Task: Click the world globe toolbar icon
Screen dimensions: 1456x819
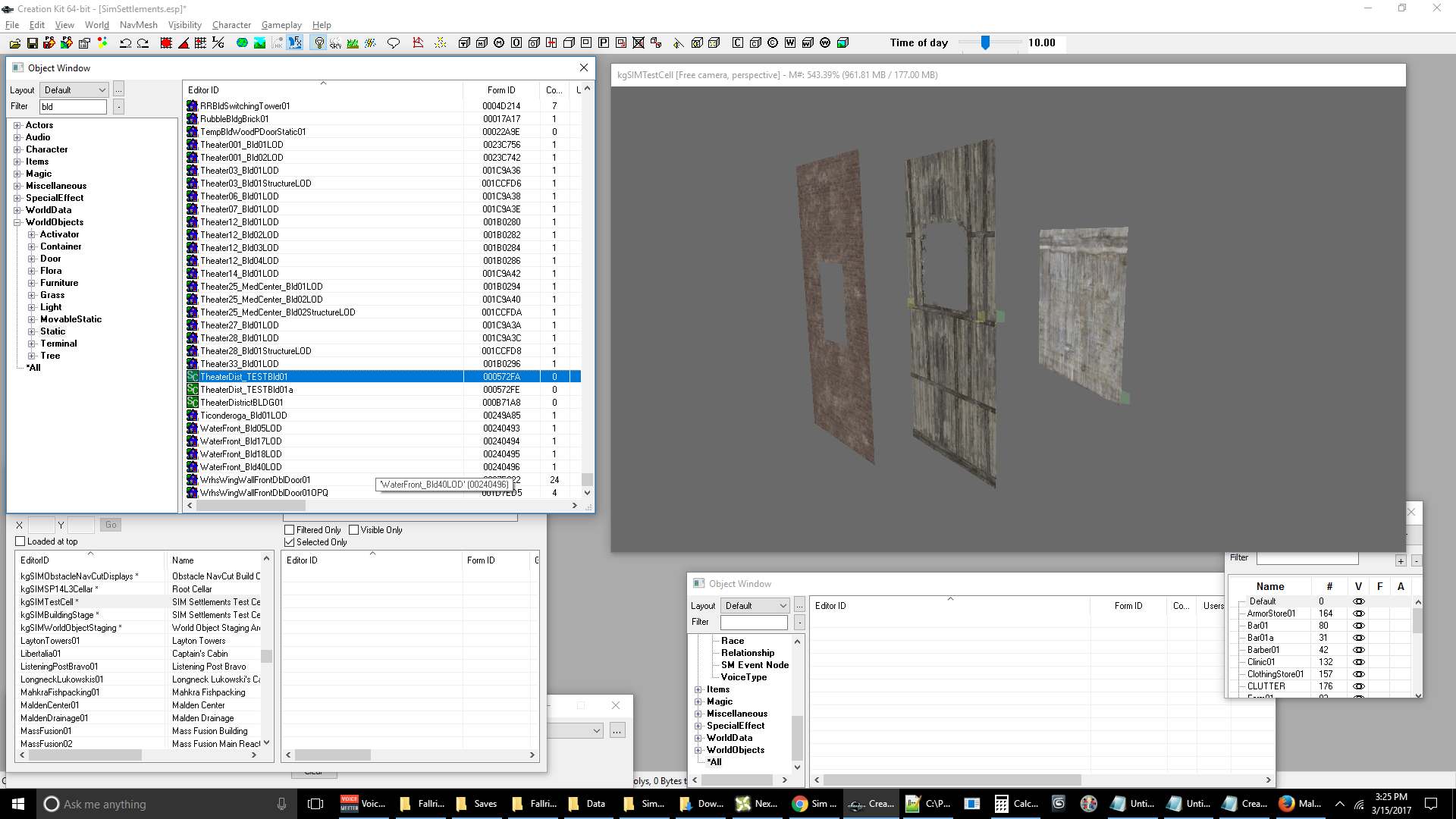Action: (x=242, y=43)
